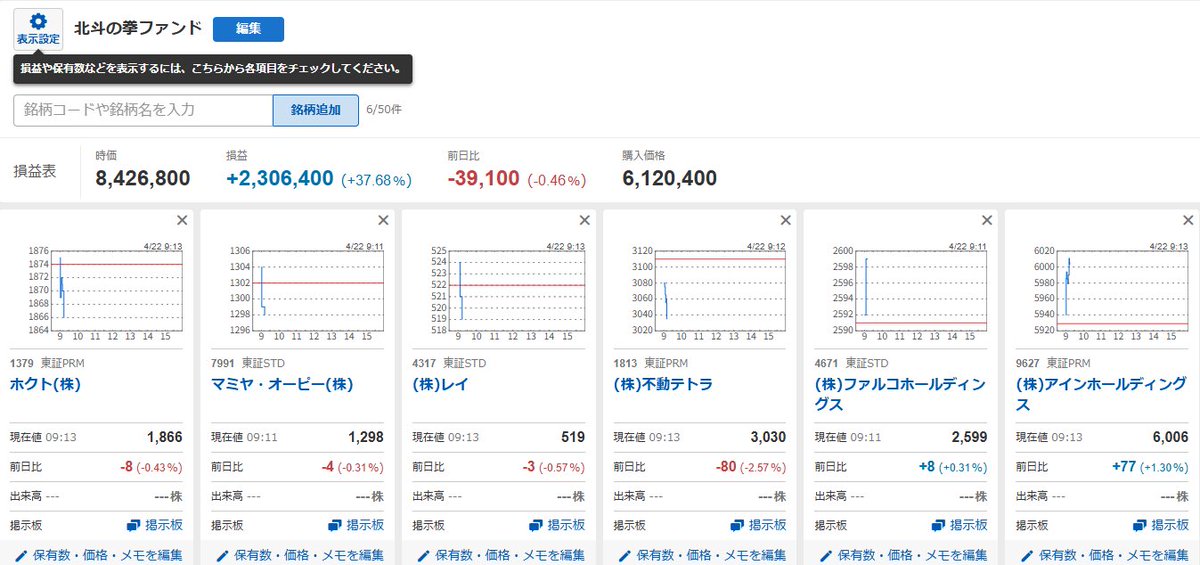Edit 保有数・価格・メモ for (株)レイ
The width and height of the screenshot is (1200, 565).
[500, 555]
